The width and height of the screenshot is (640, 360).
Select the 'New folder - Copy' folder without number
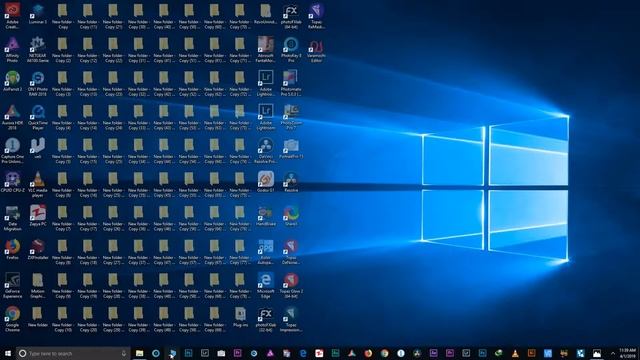click(x=63, y=16)
